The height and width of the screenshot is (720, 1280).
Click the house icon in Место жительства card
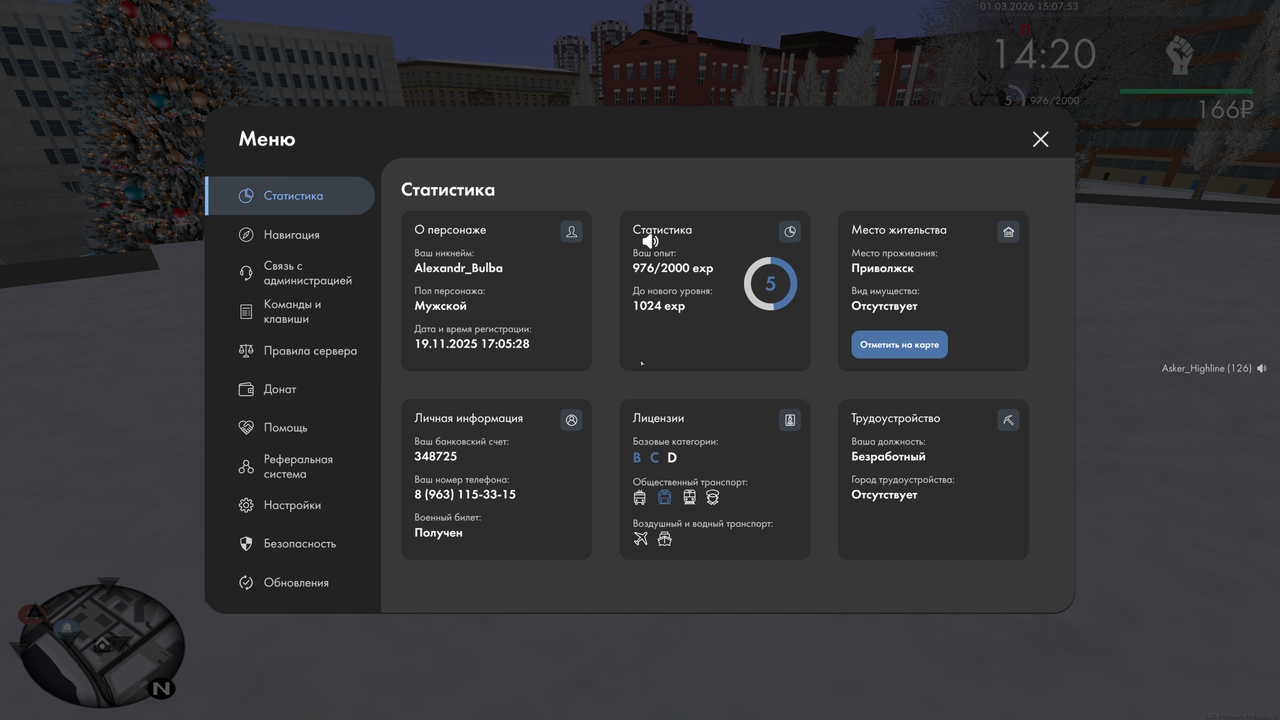(1008, 232)
